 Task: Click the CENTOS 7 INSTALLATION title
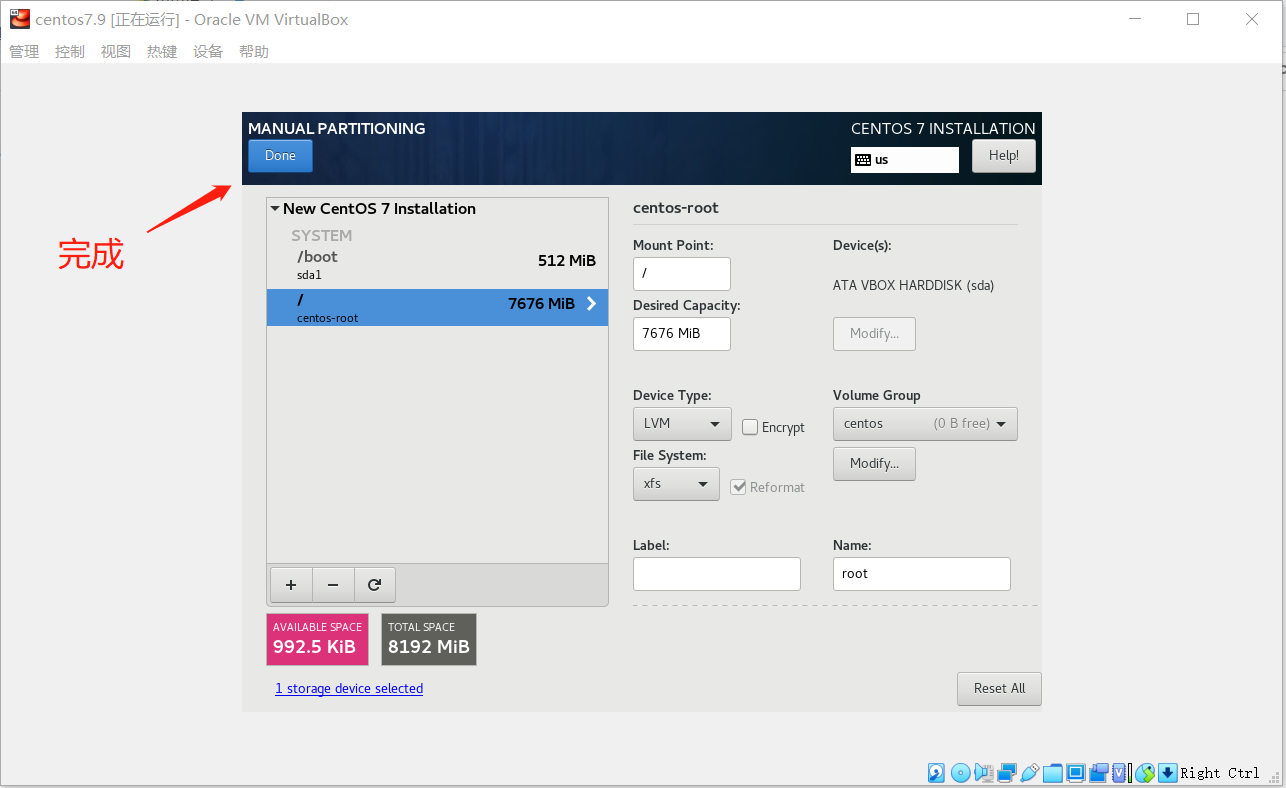point(943,129)
